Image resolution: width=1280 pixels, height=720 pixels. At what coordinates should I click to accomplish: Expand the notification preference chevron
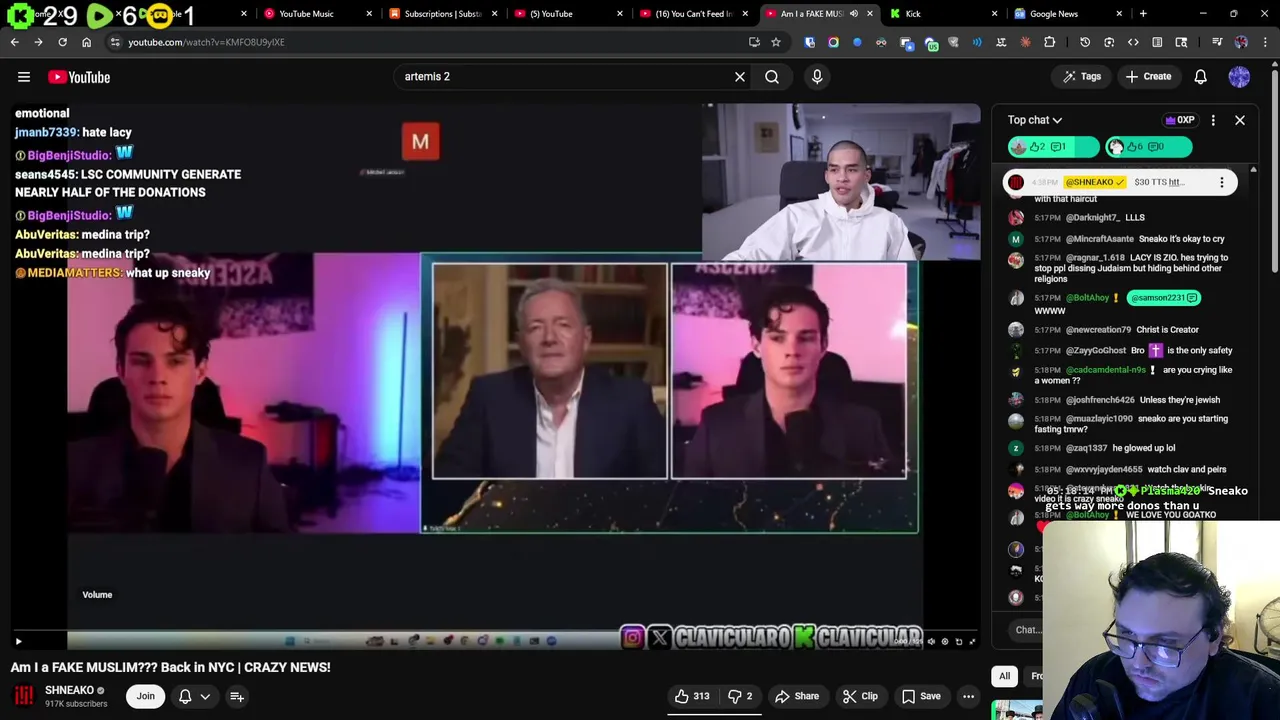pyautogui.click(x=205, y=696)
